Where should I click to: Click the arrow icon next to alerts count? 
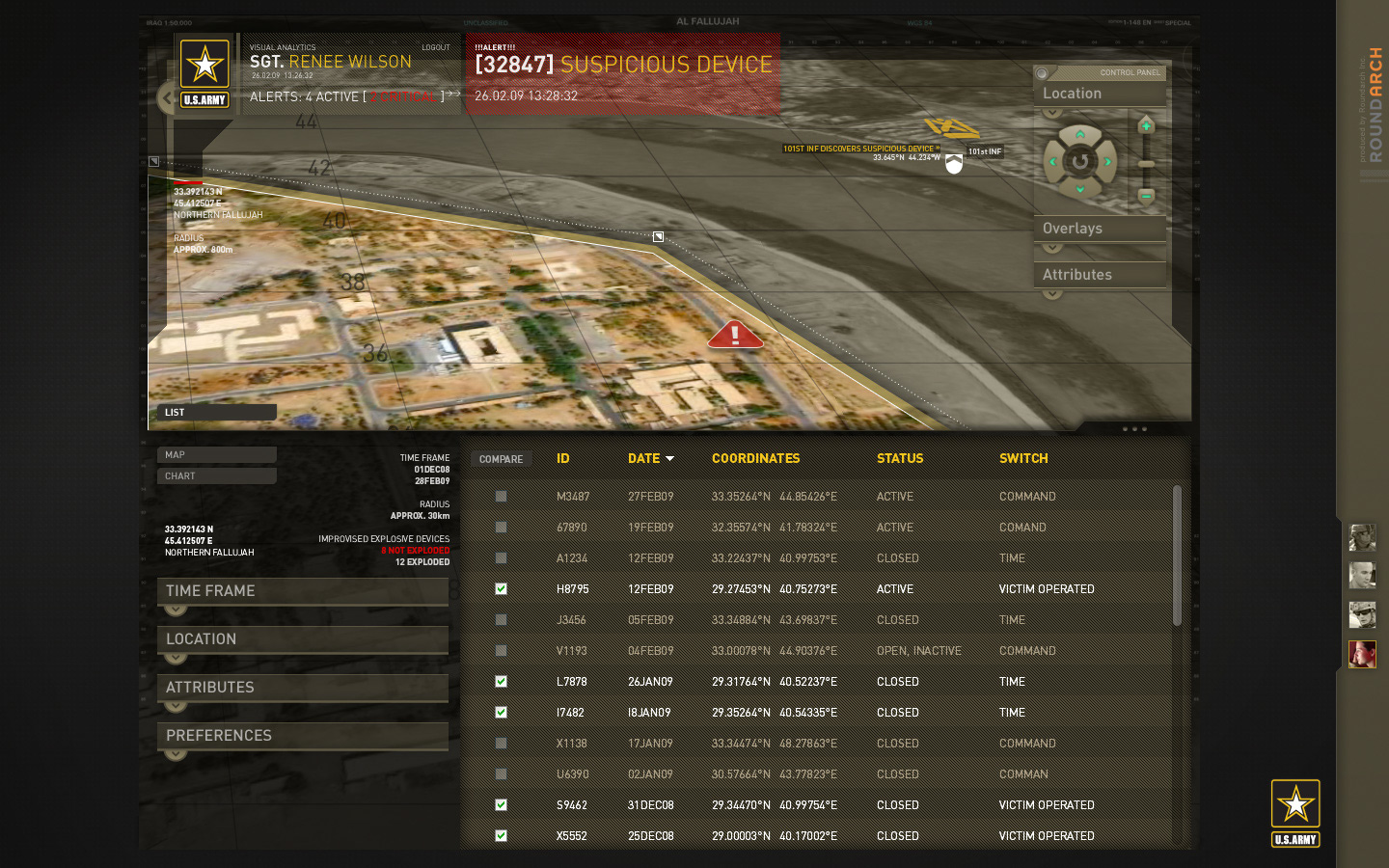click(454, 95)
